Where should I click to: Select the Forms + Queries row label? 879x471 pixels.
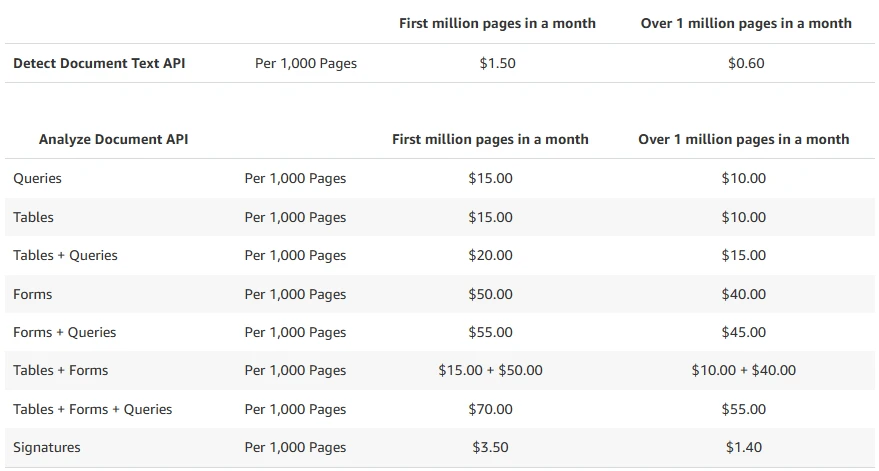[x=64, y=332]
